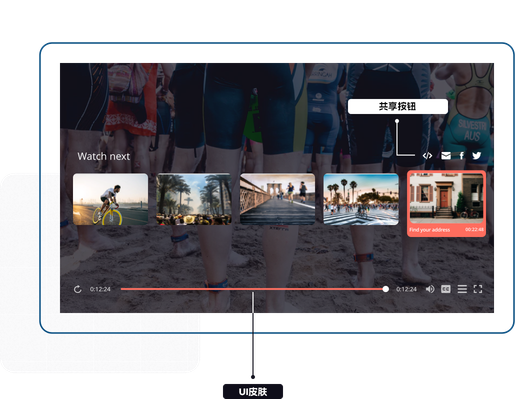Click the 00:22:48 duration label
The width and height of the screenshot is (515, 399).
coord(474,230)
